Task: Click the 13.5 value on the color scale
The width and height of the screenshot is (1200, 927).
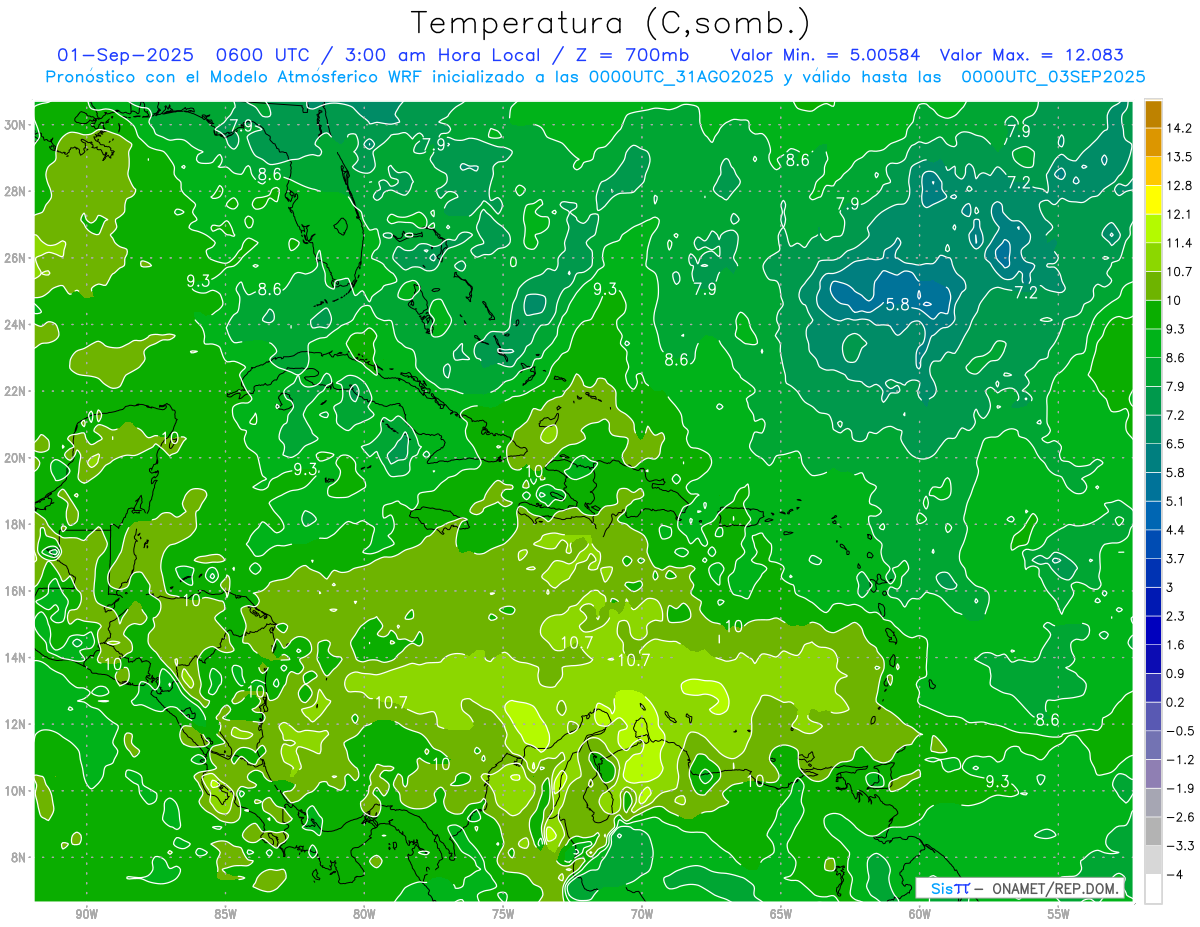Action: [1178, 157]
